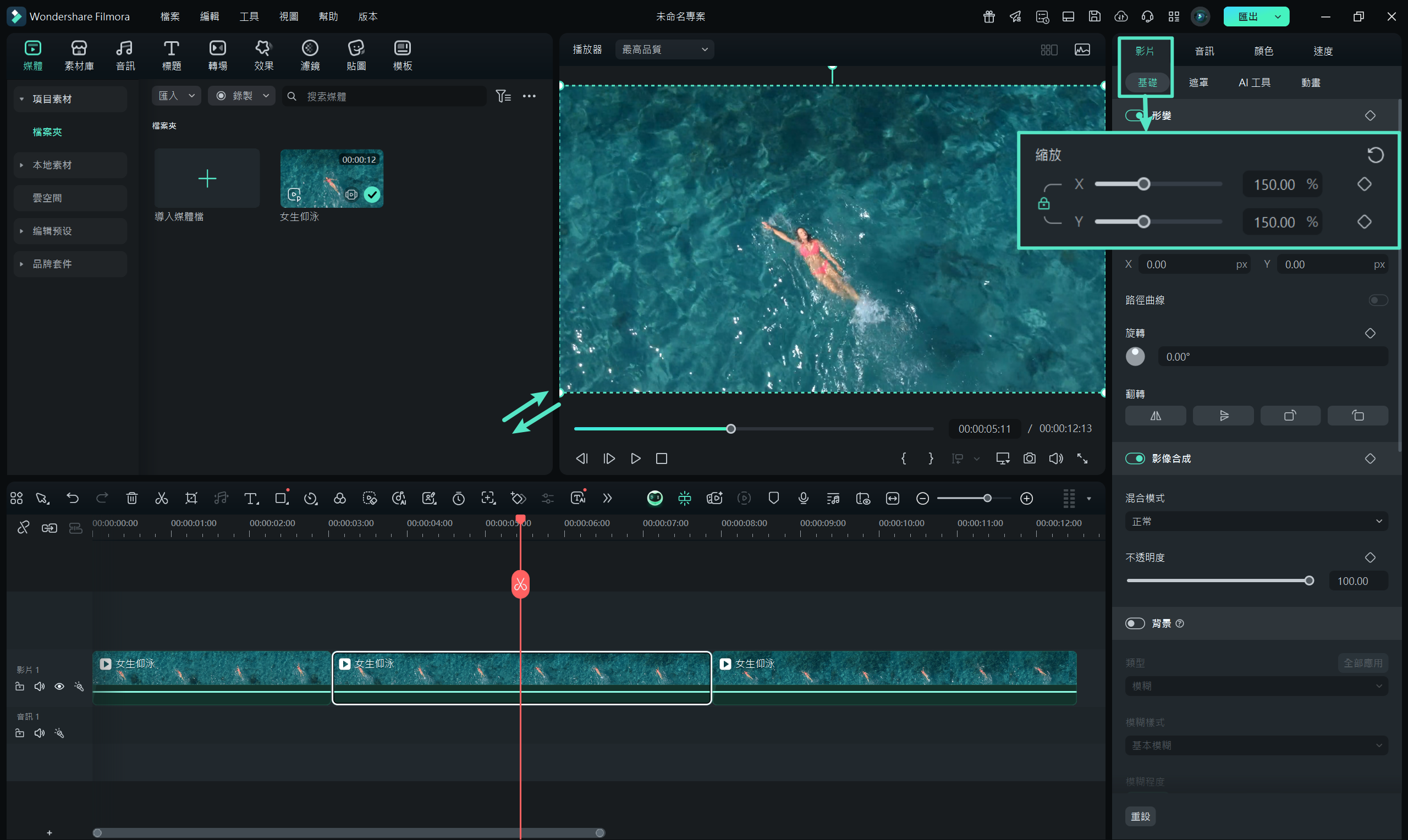Click the 匯出 export button
1408x840 pixels.
tap(1248, 16)
